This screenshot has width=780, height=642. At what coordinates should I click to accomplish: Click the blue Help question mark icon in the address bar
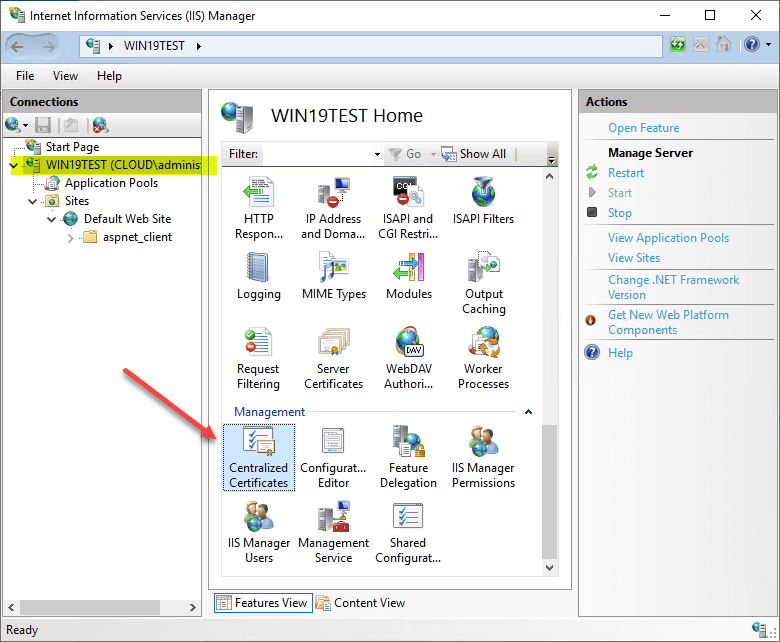[752, 45]
